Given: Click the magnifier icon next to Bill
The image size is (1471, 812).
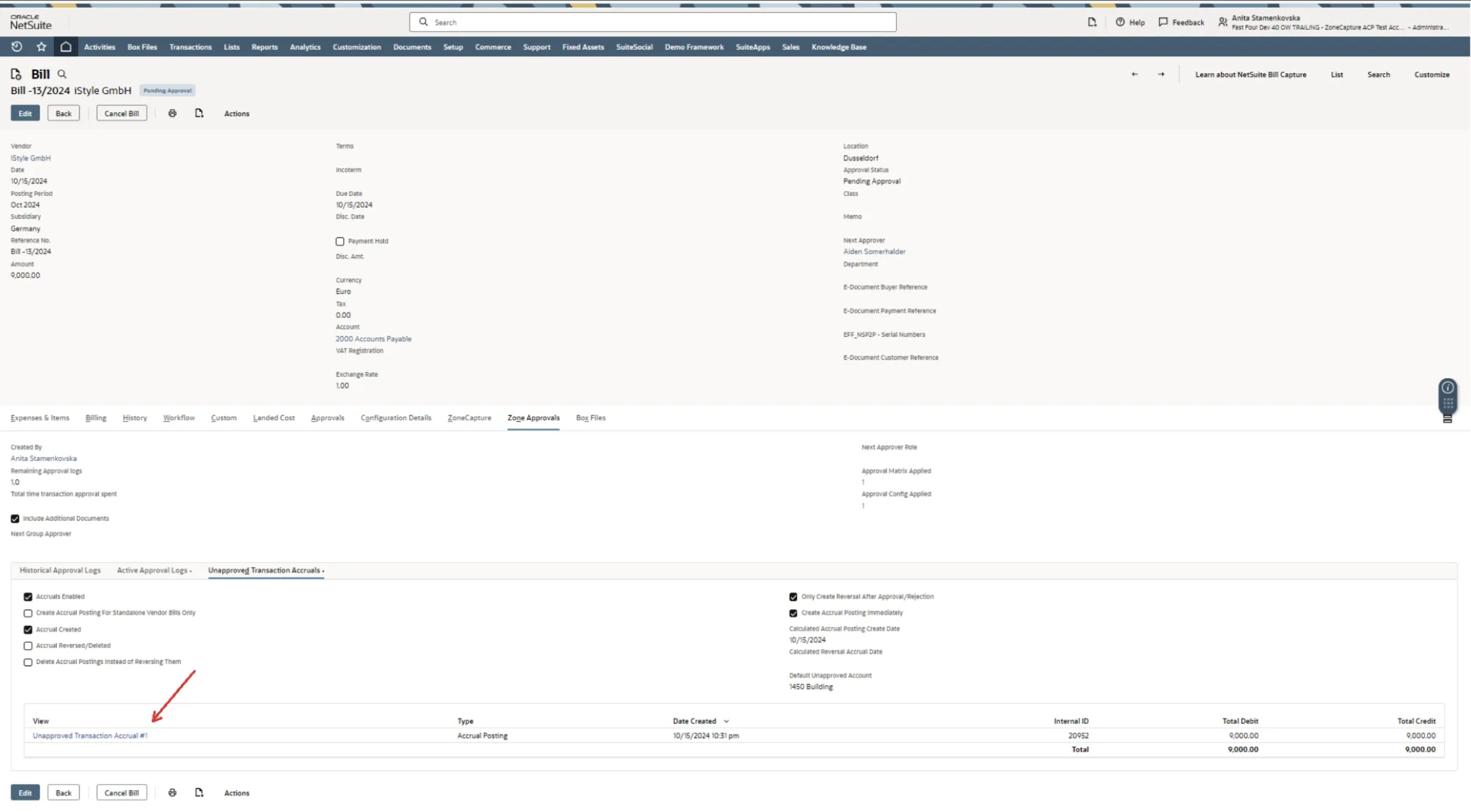Looking at the screenshot, I should (62, 74).
